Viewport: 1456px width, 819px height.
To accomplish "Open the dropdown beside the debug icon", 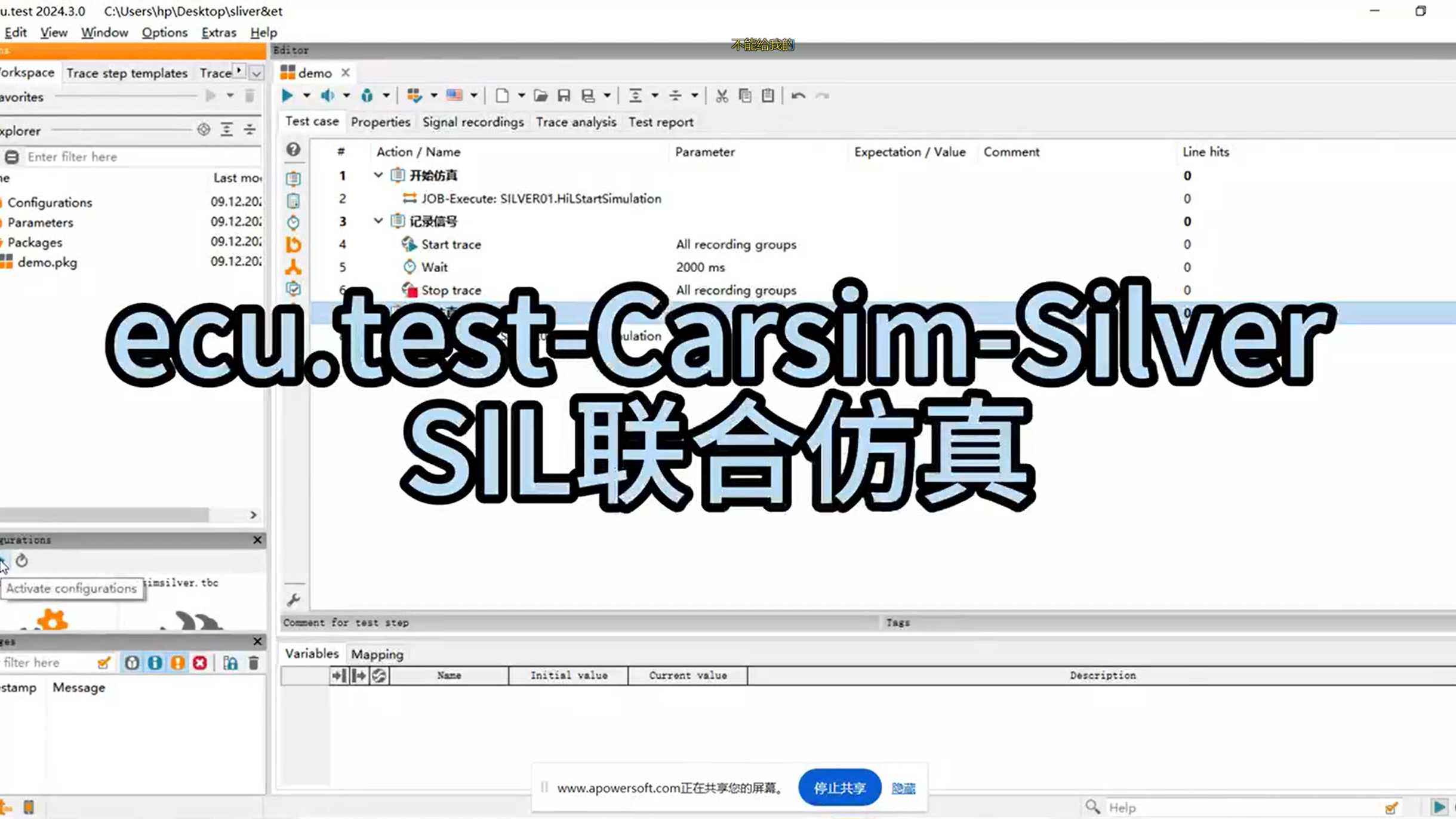I will (x=386, y=96).
